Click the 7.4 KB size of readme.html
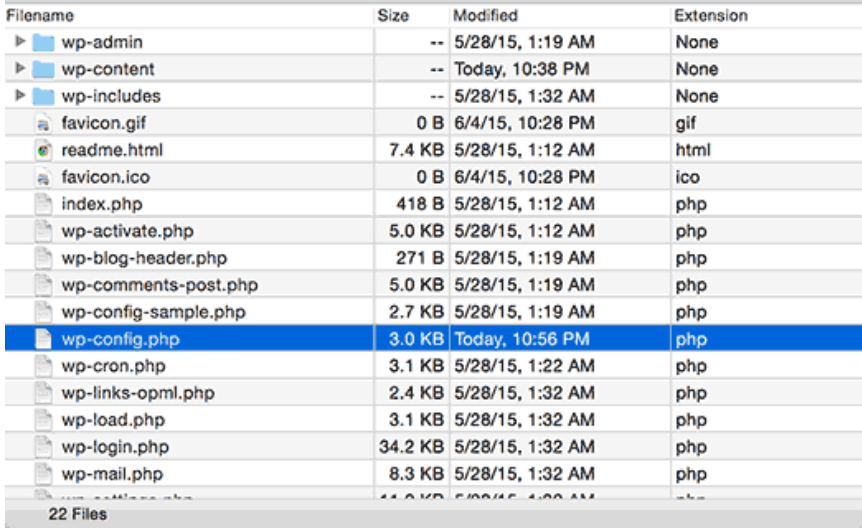The width and height of the screenshot is (862, 531). coord(416,150)
